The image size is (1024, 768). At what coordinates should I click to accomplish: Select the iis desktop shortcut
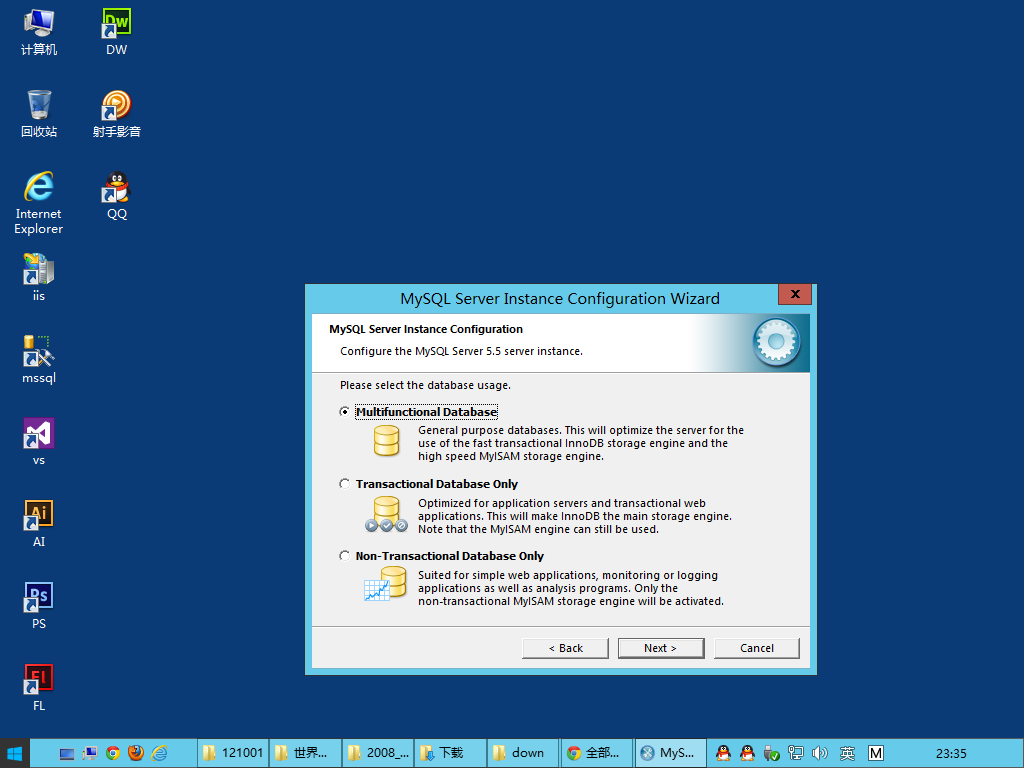coord(39,278)
